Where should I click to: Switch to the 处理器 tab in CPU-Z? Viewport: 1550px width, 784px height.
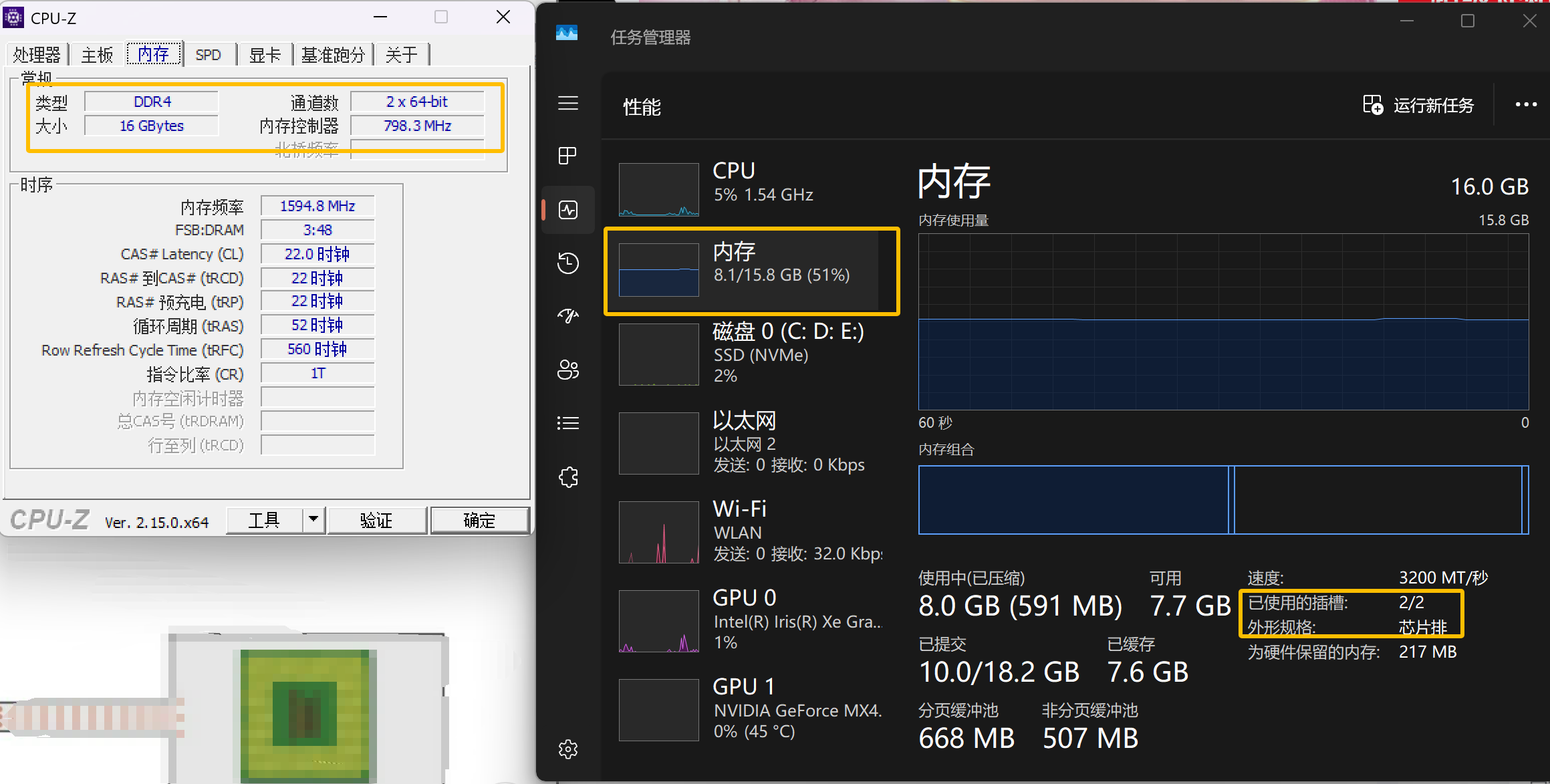[x=37, y=55]
